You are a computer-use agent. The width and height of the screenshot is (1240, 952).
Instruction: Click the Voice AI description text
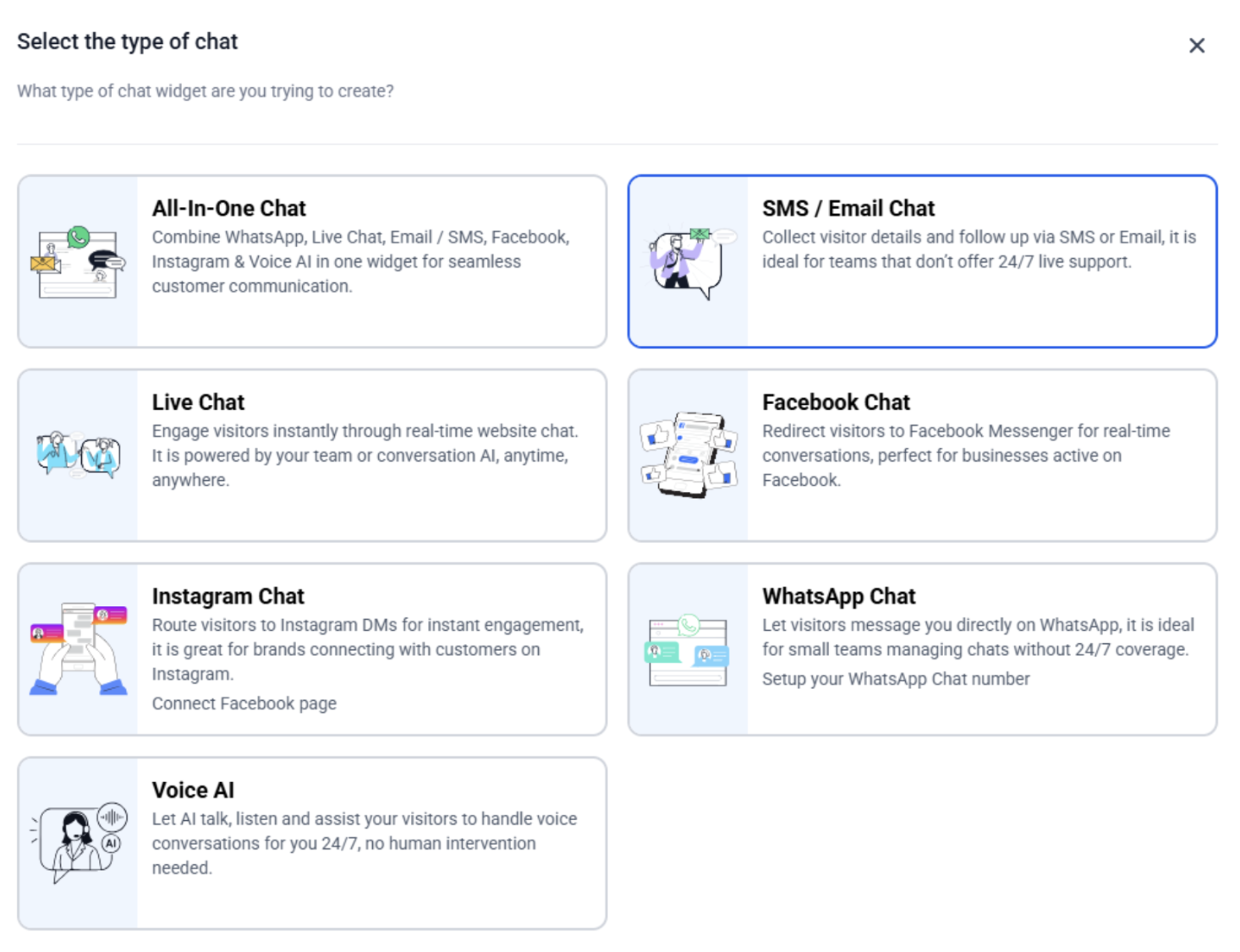[x=364, y=843]
